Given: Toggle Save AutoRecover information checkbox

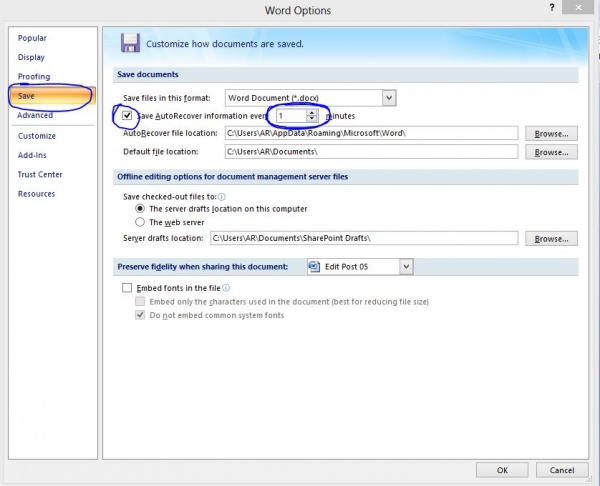Looking at the screenshot, I should pos(127,115).
